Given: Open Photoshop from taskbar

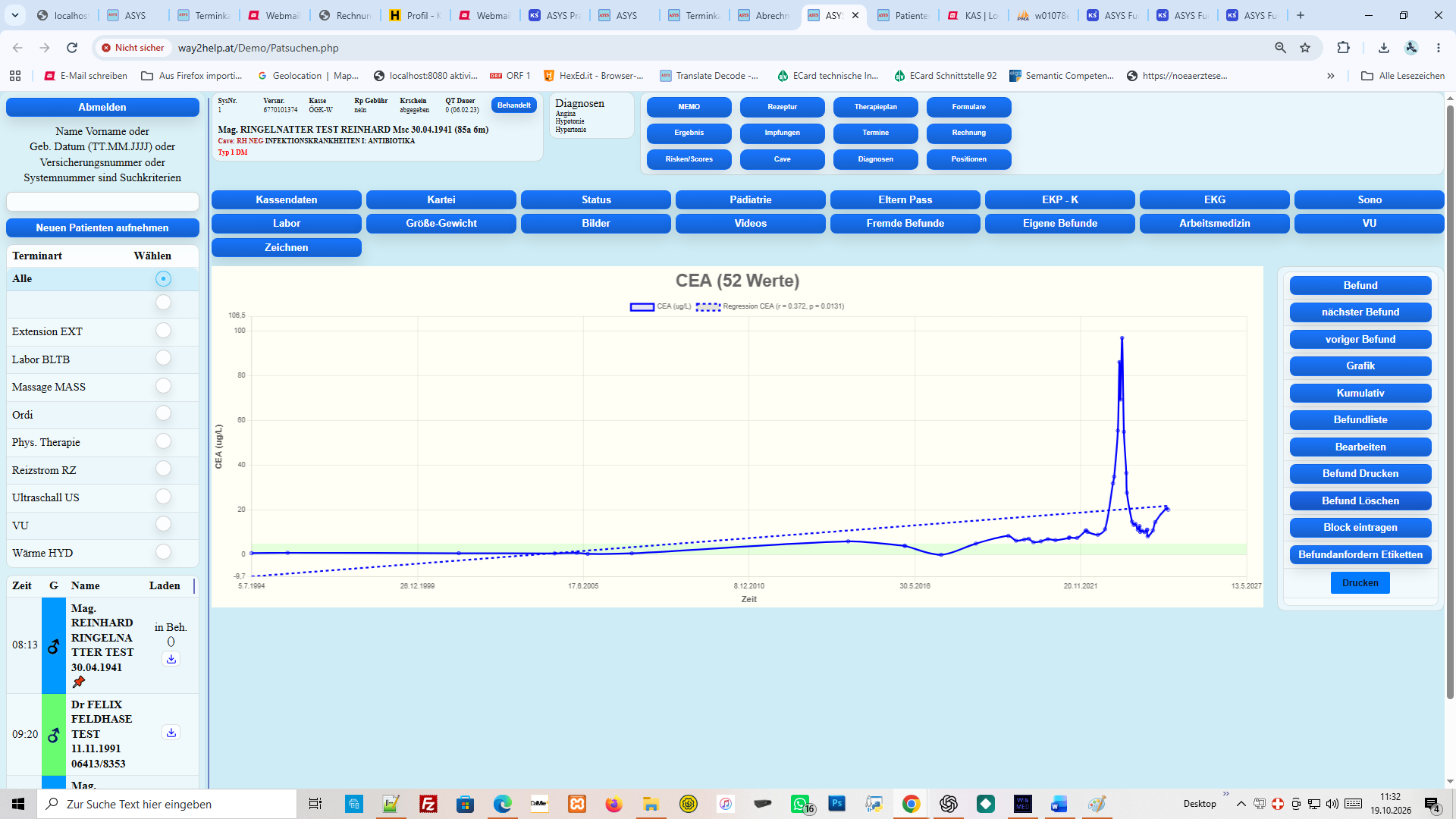Looking at the screenshot, I should [837, 803].
